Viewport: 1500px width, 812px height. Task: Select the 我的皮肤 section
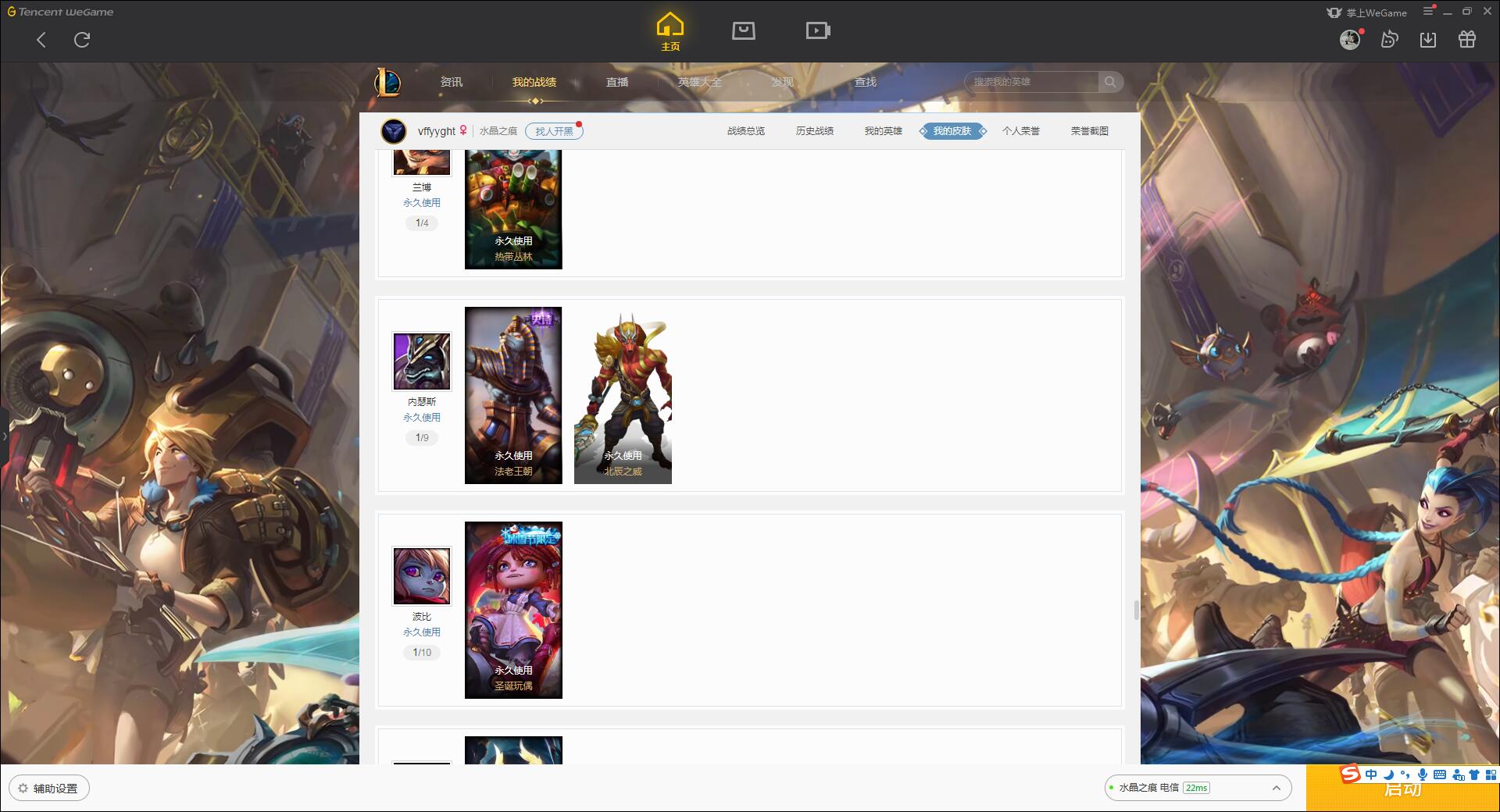(952, 131)
